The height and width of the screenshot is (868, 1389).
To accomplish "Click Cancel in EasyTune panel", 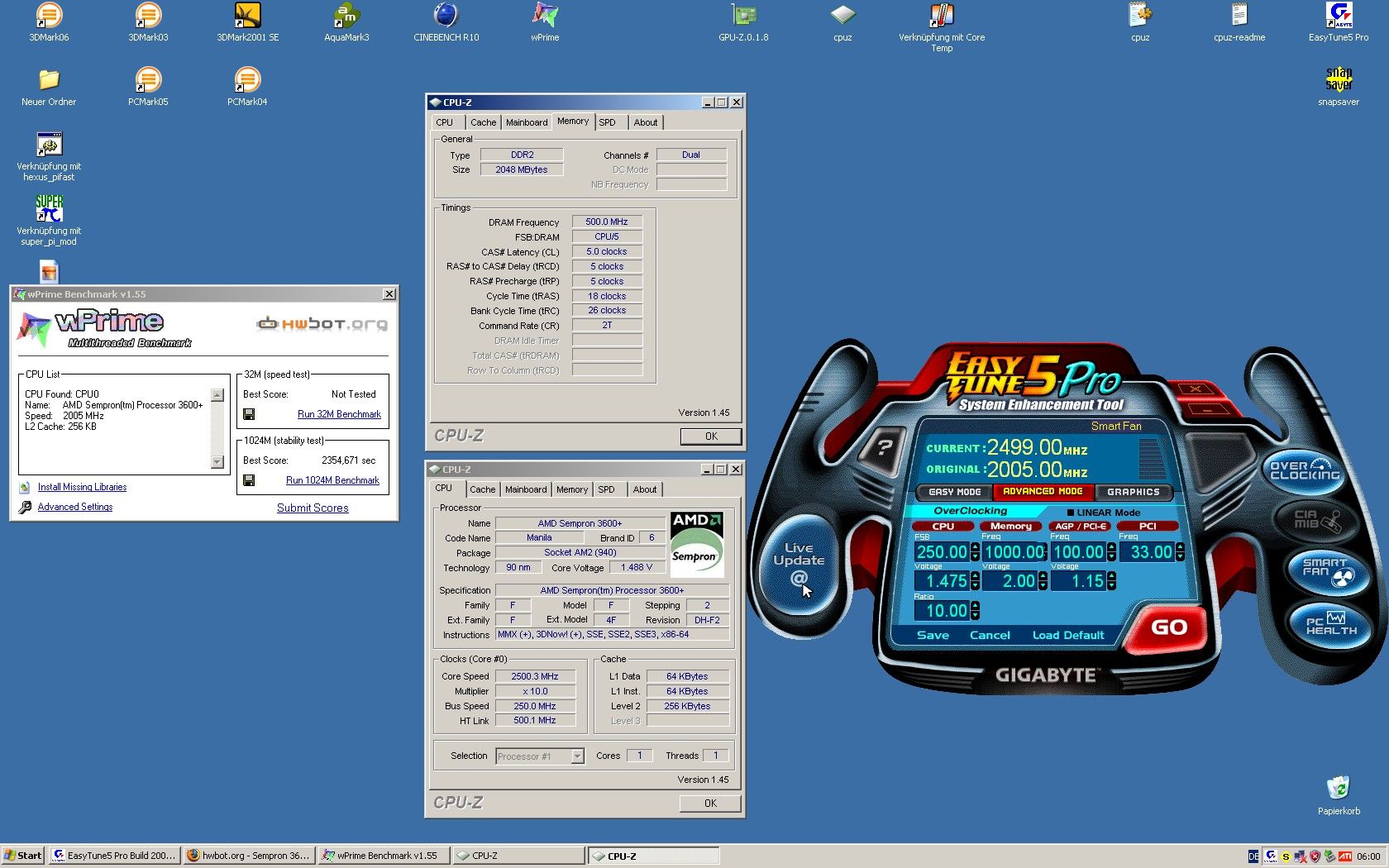I will tap(990, 635).
